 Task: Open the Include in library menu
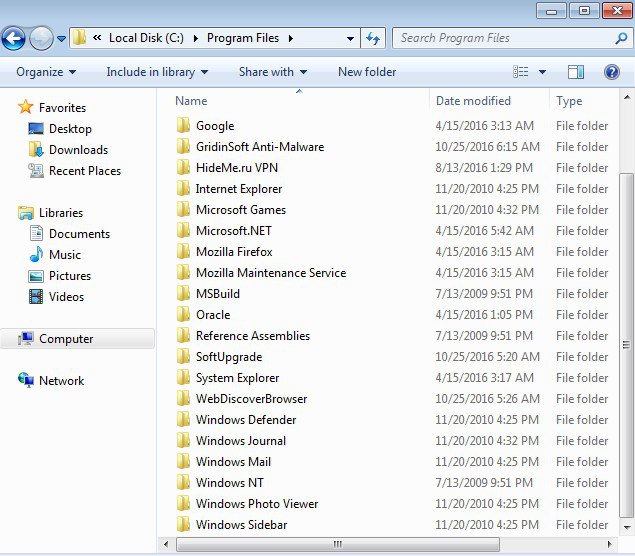(157, 72)
